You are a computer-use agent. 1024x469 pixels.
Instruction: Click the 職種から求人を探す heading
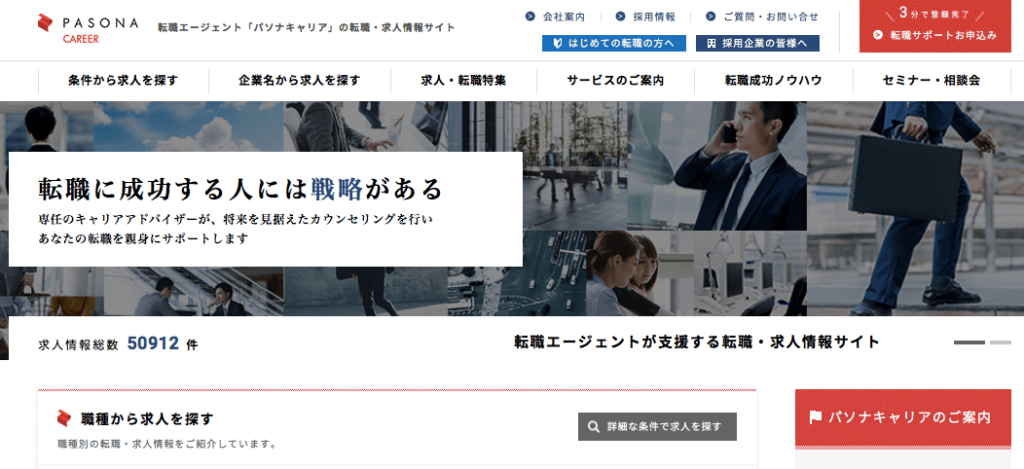click(x=147, y=418)
